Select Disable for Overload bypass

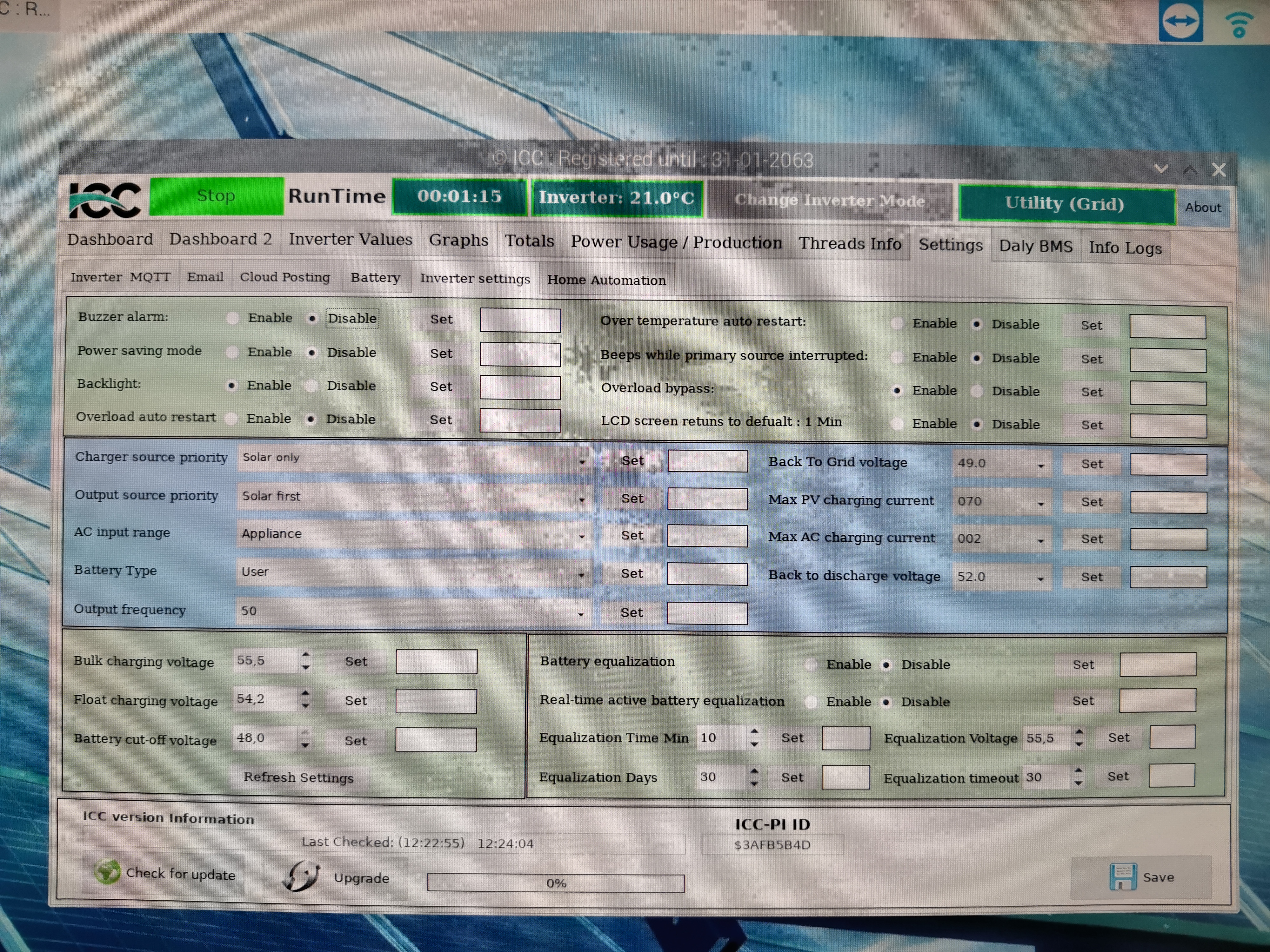(x=977, y=391)
